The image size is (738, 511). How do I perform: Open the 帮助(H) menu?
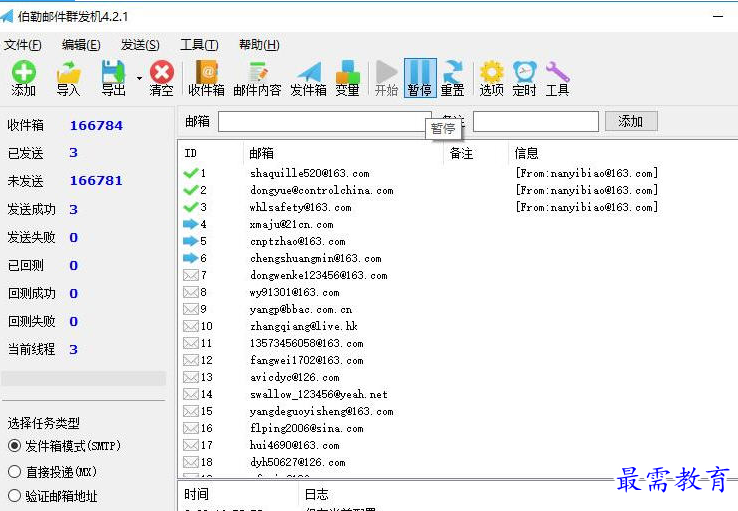click(259, 45)
